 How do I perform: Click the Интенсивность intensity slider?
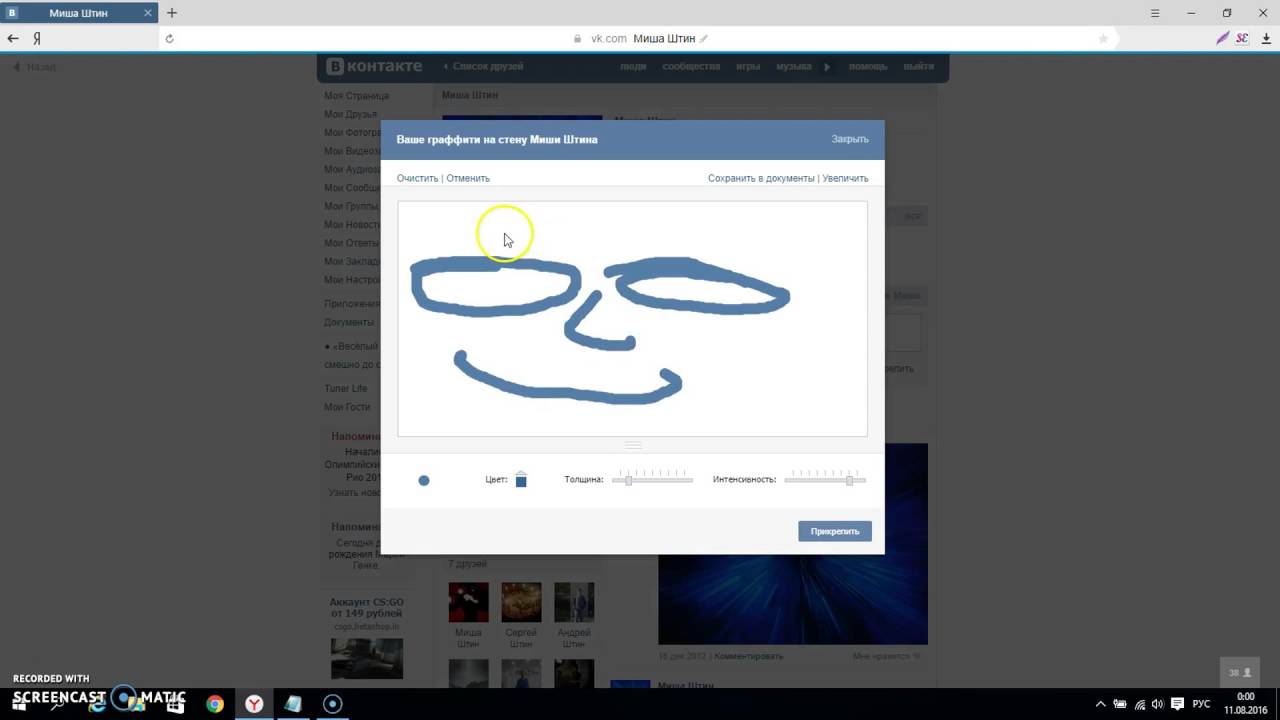click(x=825, y=480)
